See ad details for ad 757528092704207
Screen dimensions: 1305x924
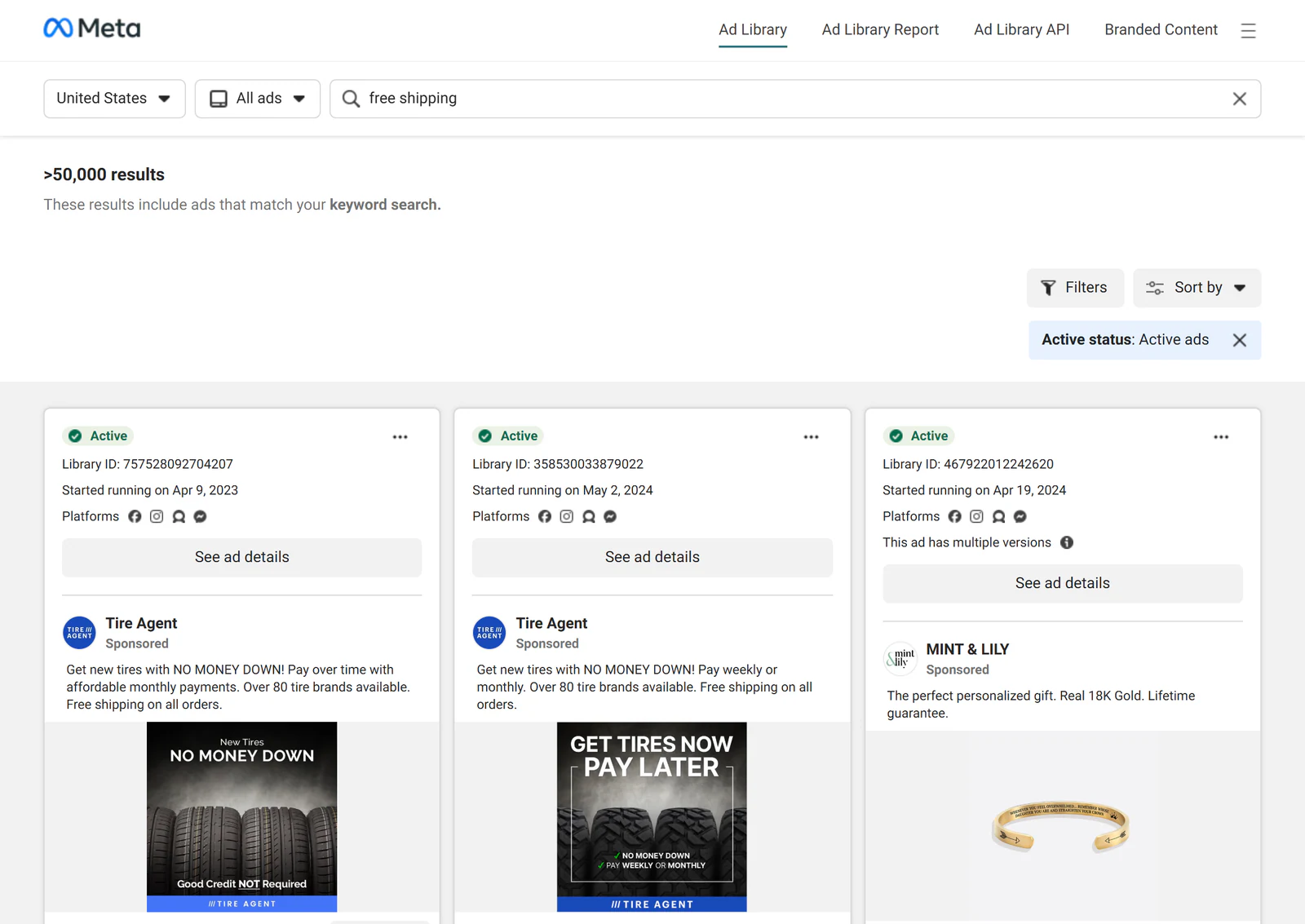click(x=242, y=558)
